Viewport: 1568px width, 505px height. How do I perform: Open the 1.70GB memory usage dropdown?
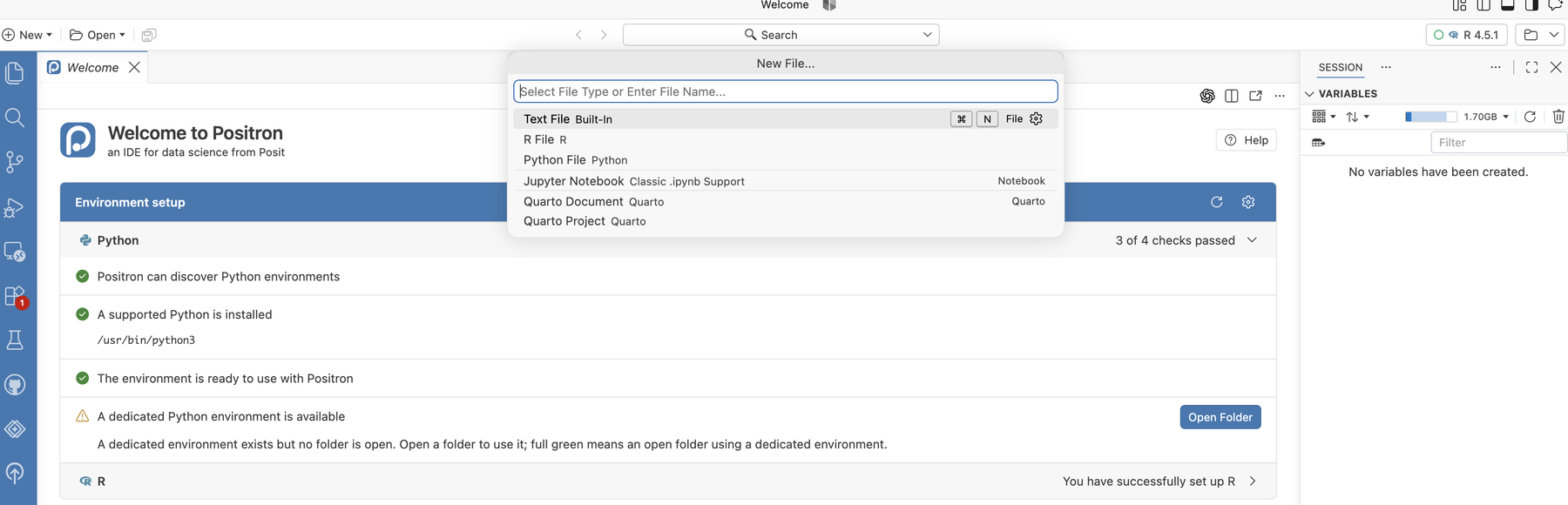coord(1486,117)
